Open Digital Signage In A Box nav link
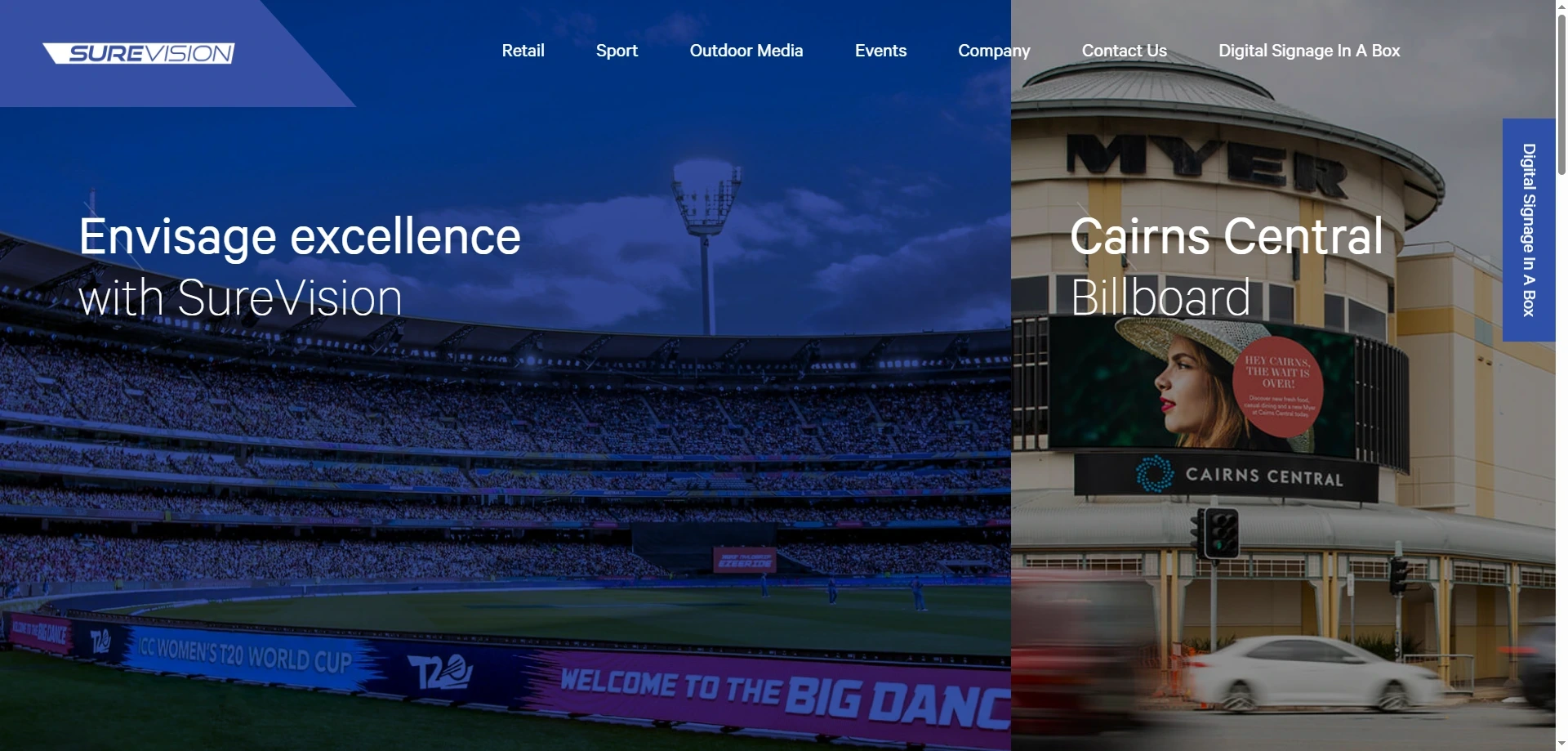The image size is (1568, 751). tap(1309, 51)
